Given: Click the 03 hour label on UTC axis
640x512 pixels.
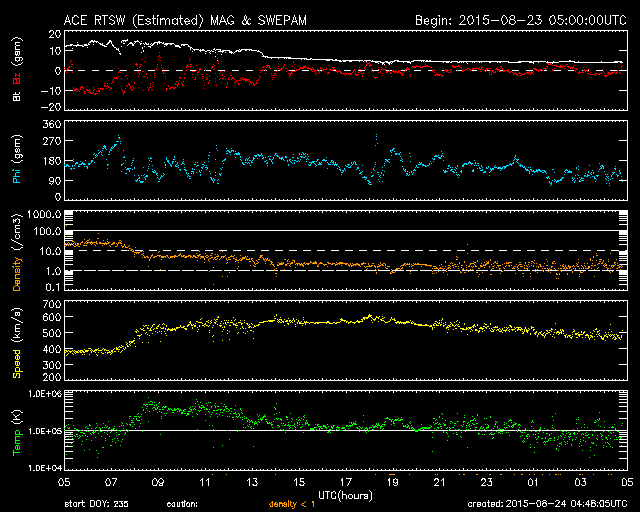Looking at the screenshot, I should [x=580, y=482].
